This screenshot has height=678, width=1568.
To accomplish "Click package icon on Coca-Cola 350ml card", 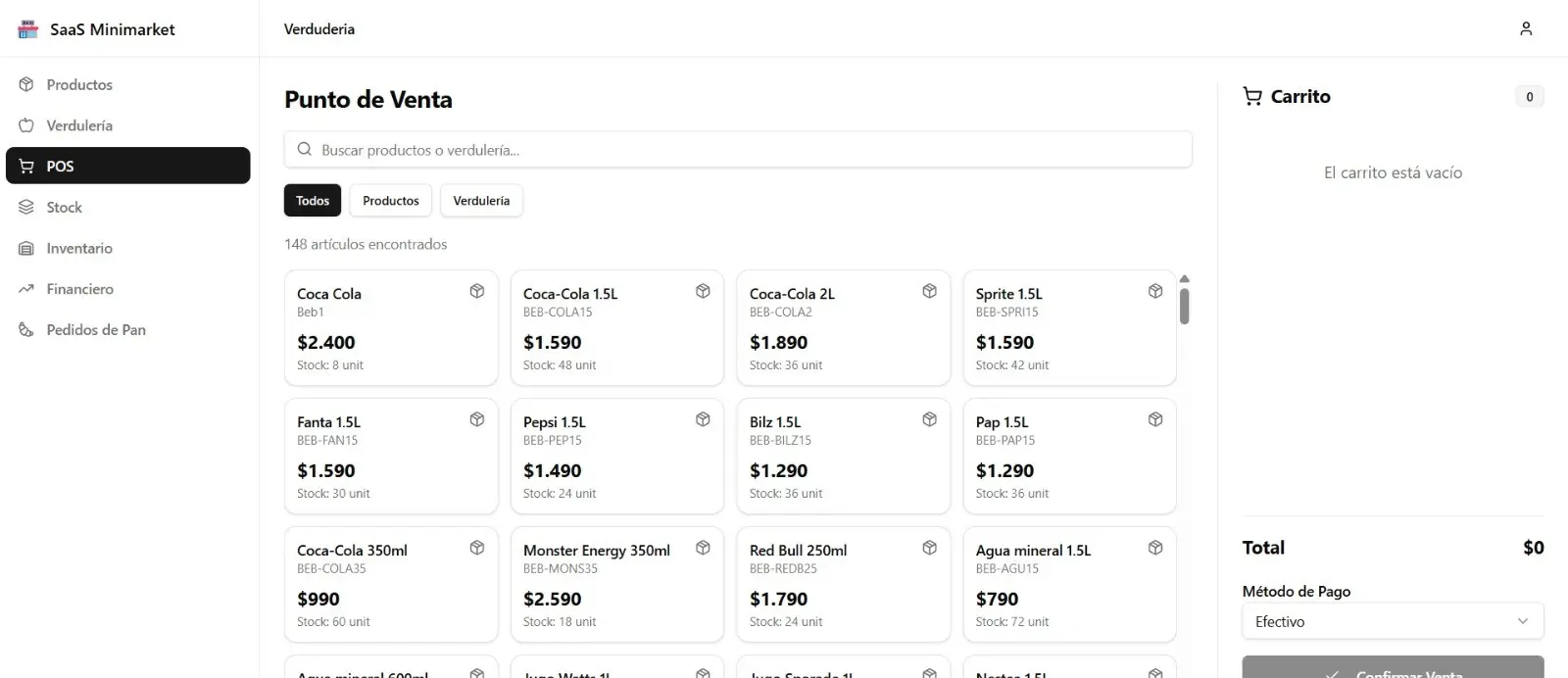I will click(477, 548).
